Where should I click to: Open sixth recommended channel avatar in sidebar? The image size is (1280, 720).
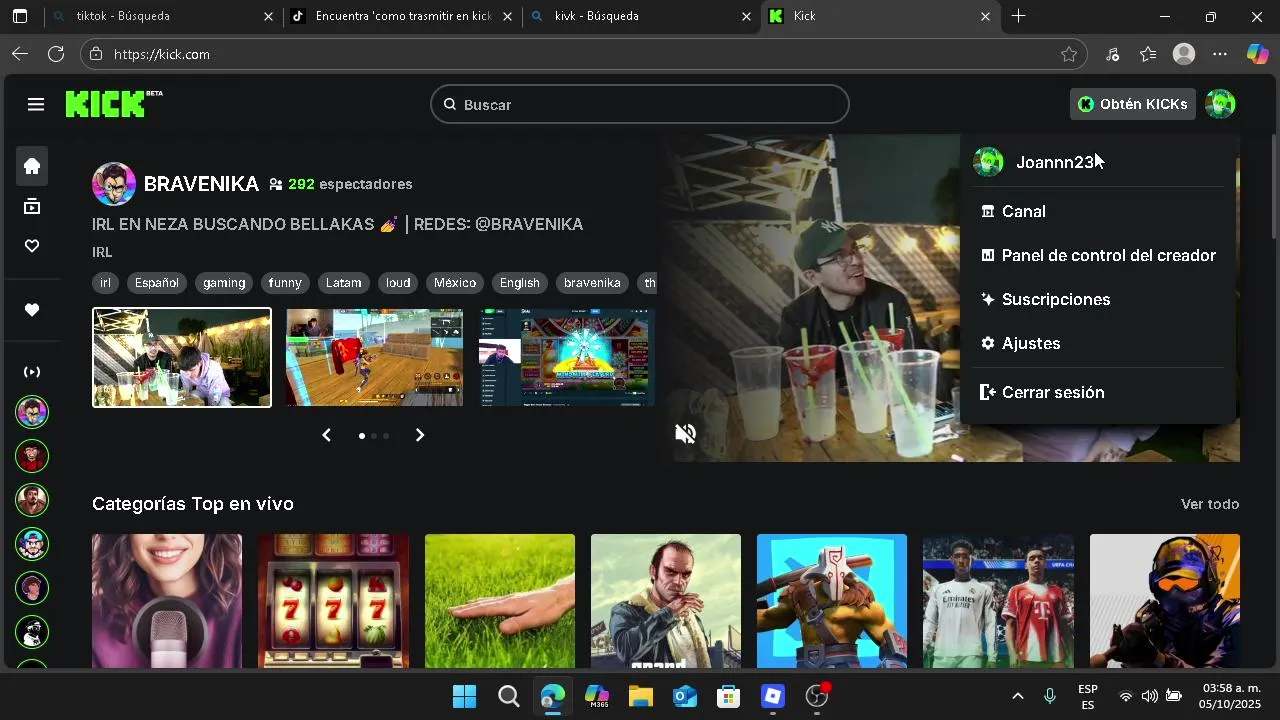tap(32, 632)
